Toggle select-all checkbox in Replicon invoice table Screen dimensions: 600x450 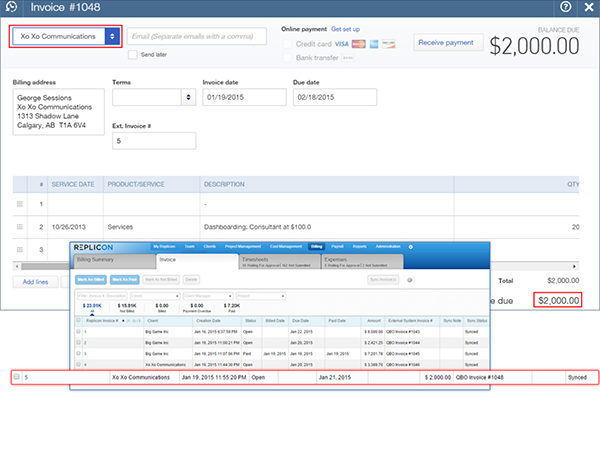pos(78,320)
